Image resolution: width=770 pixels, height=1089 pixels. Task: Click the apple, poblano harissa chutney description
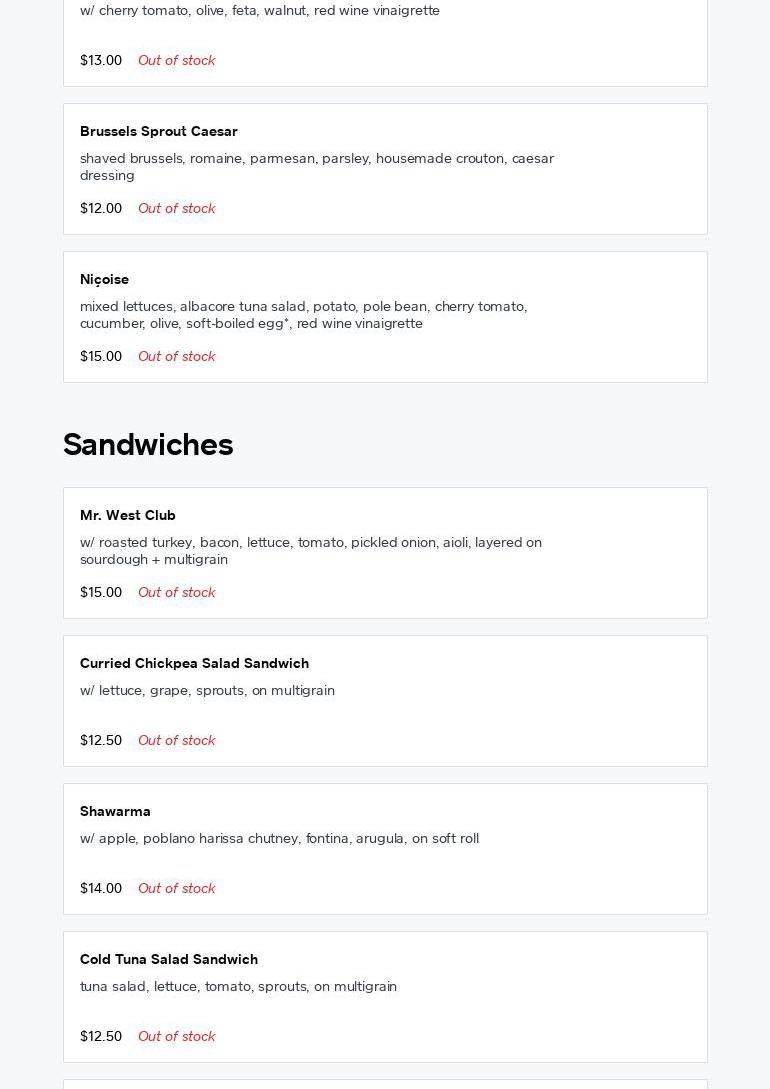(x=279, y=838)
